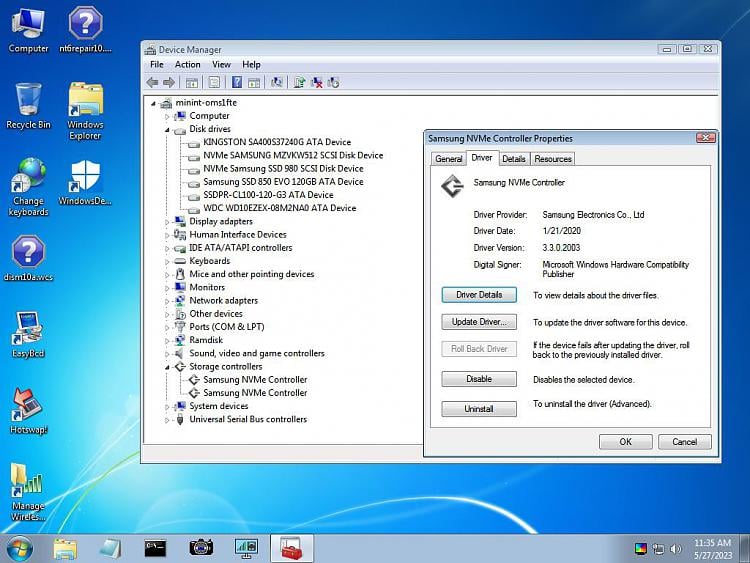750x563 pixels.
Task: Select the Ramdisk tree item
Action: click(x=206, y=340)
